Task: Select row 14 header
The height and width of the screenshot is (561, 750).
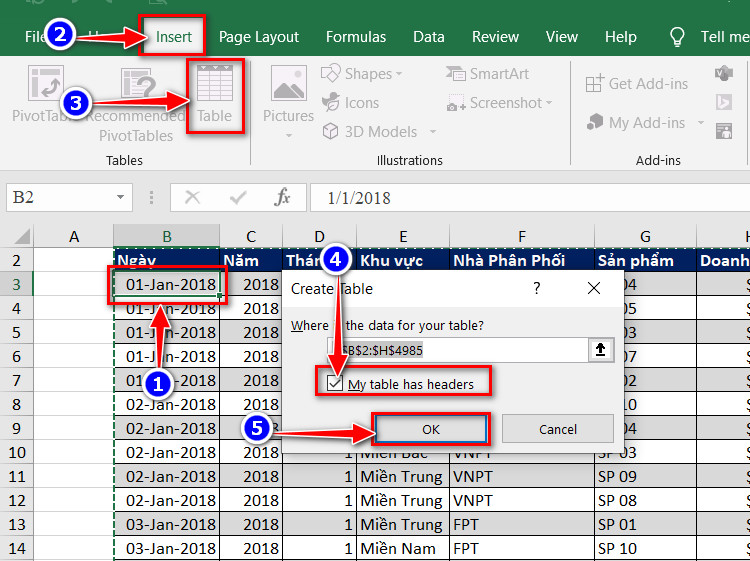Action: point(17,548)
